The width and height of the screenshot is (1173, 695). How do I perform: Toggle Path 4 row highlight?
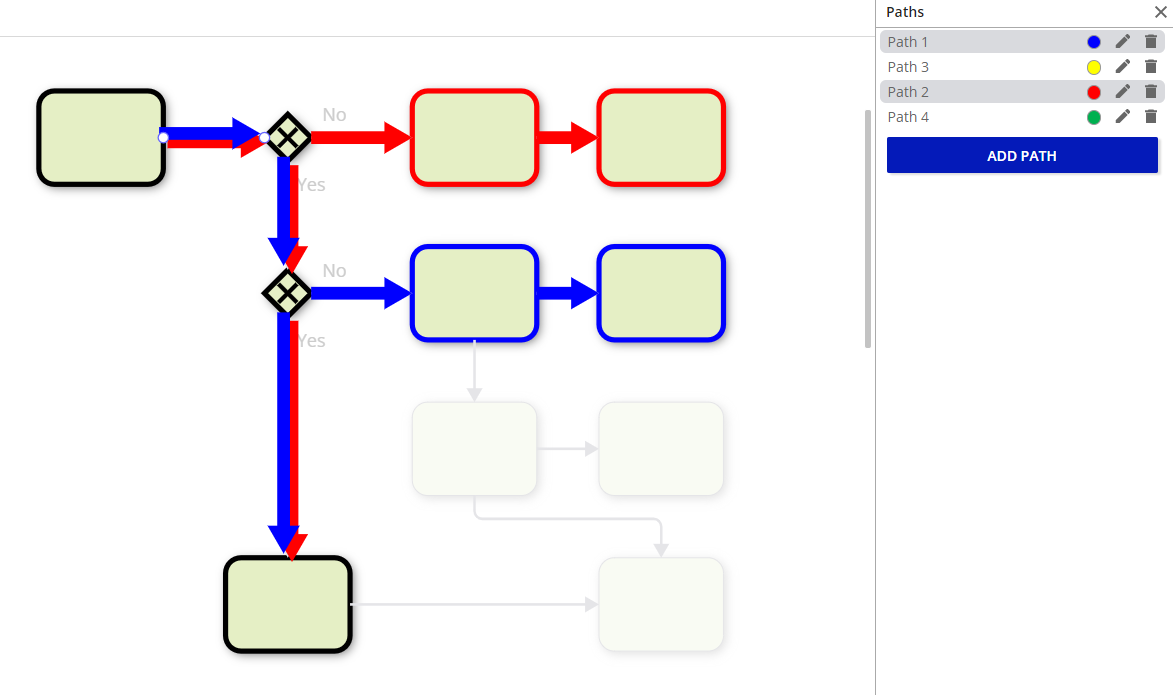[x=960, y=117]
